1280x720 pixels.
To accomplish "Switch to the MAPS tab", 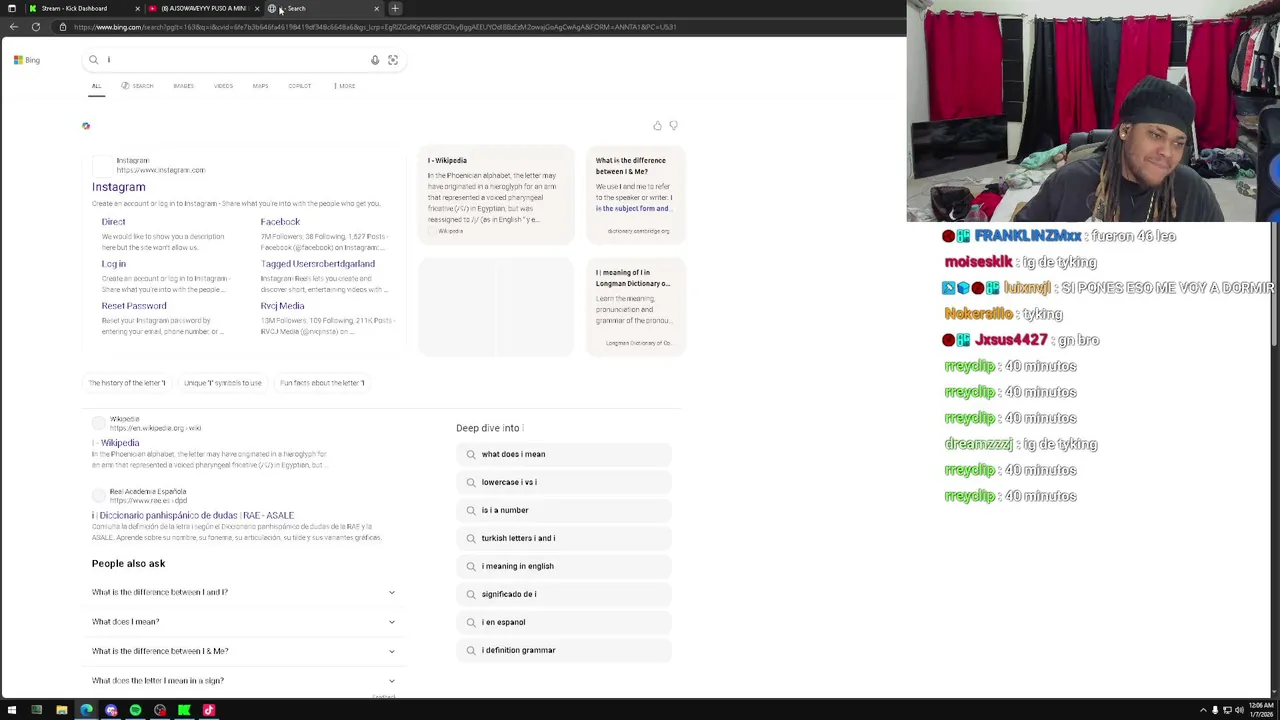I will 260,86.
